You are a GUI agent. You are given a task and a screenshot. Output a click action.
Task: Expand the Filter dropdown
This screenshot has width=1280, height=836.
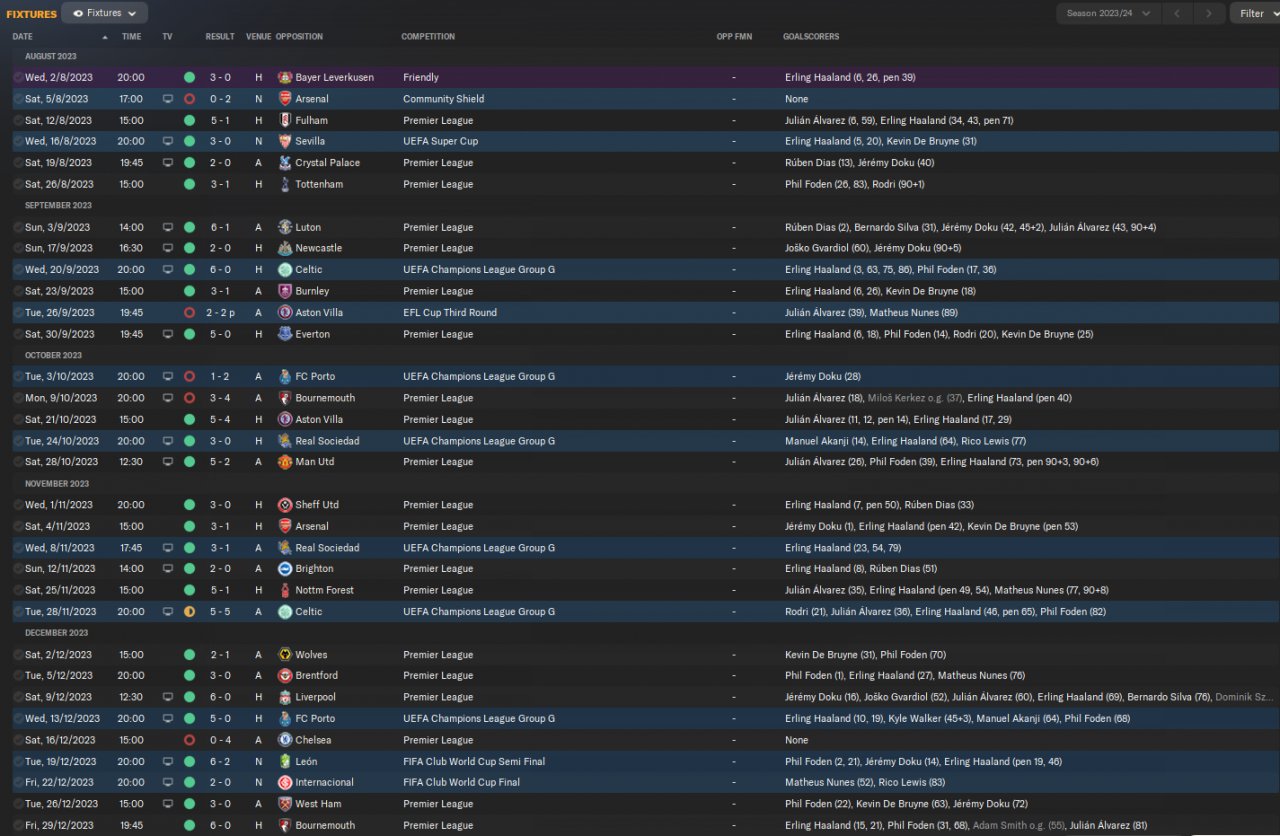[x=1257, y=13]
